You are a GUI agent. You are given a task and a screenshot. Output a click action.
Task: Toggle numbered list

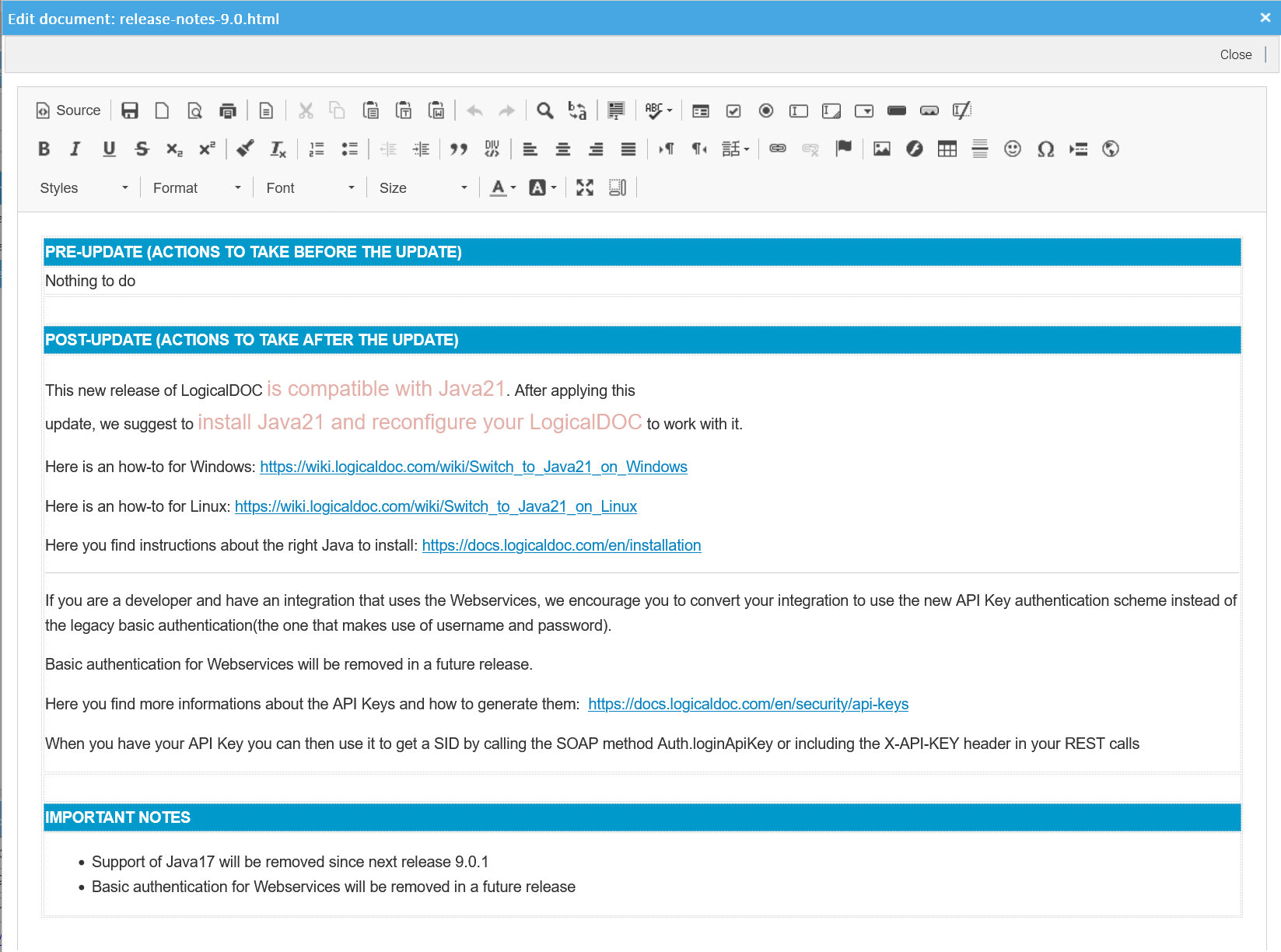317,149
